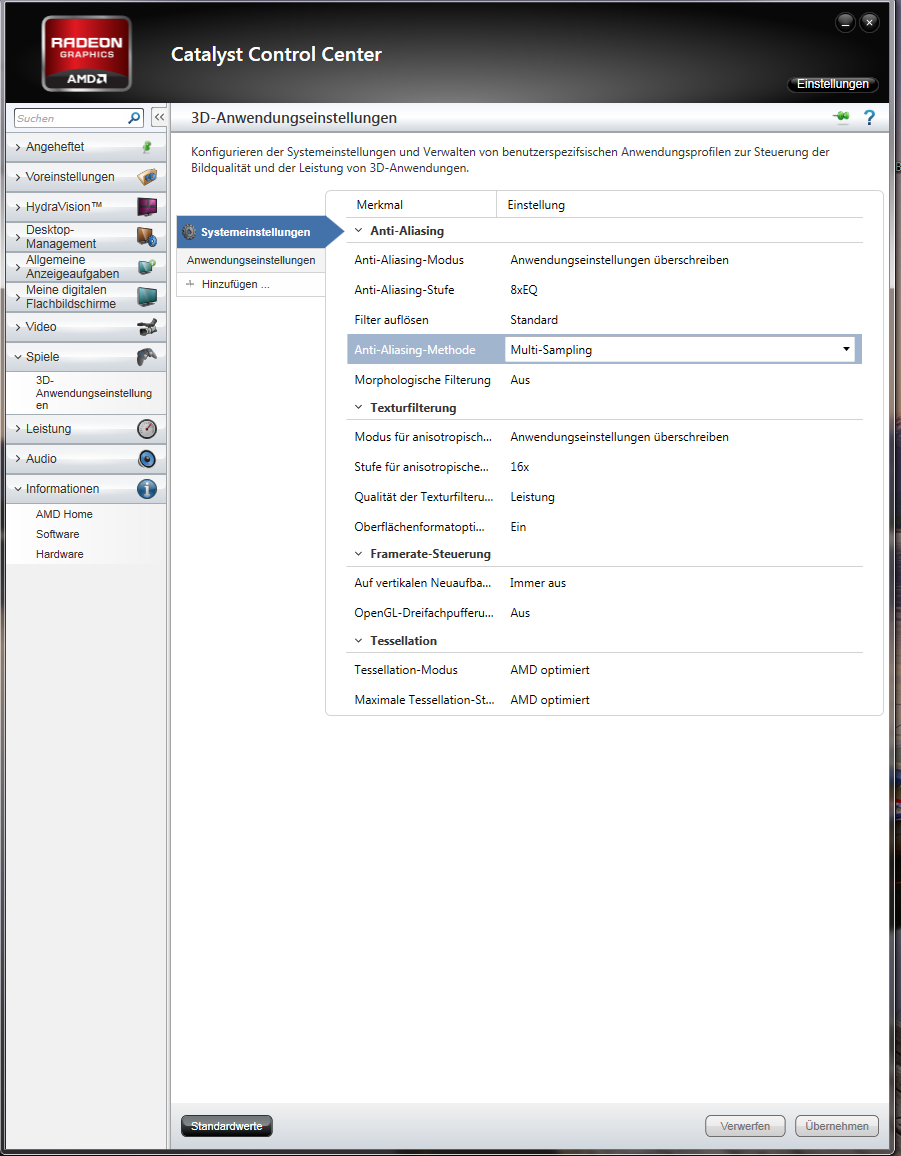Click the OpenGL-Dreifachpufferung Aus value

pos(520,613)
